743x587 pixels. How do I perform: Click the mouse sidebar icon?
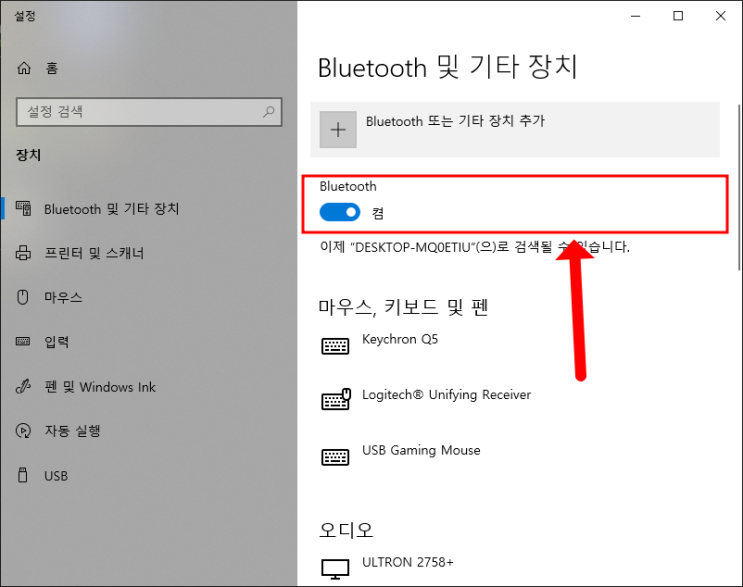click(23, 297)
